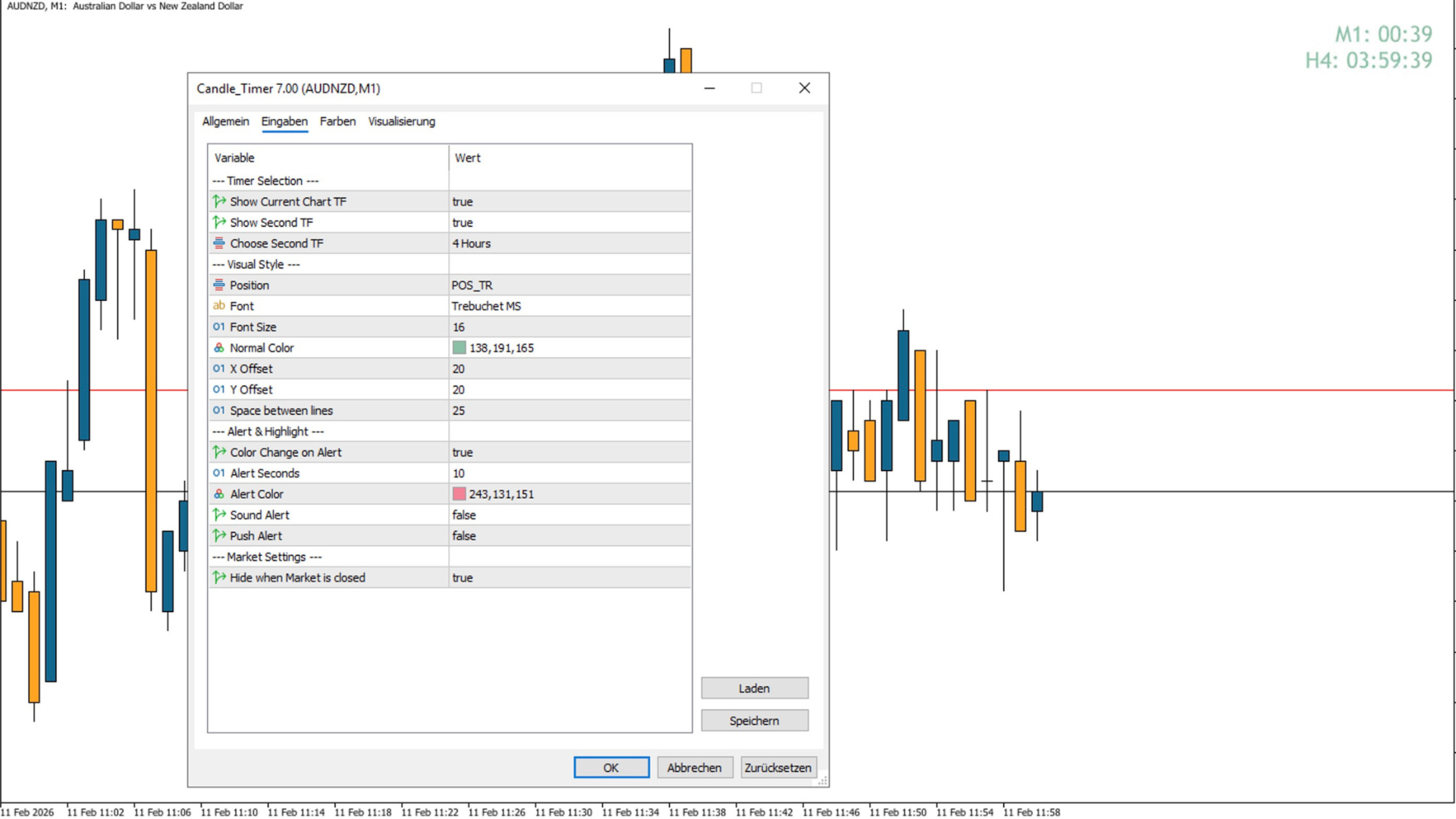Viewport: 1456px width, 819px height.
Task: Click the 'ab' string icon next to Font
Action: click(x=219, y=306)
